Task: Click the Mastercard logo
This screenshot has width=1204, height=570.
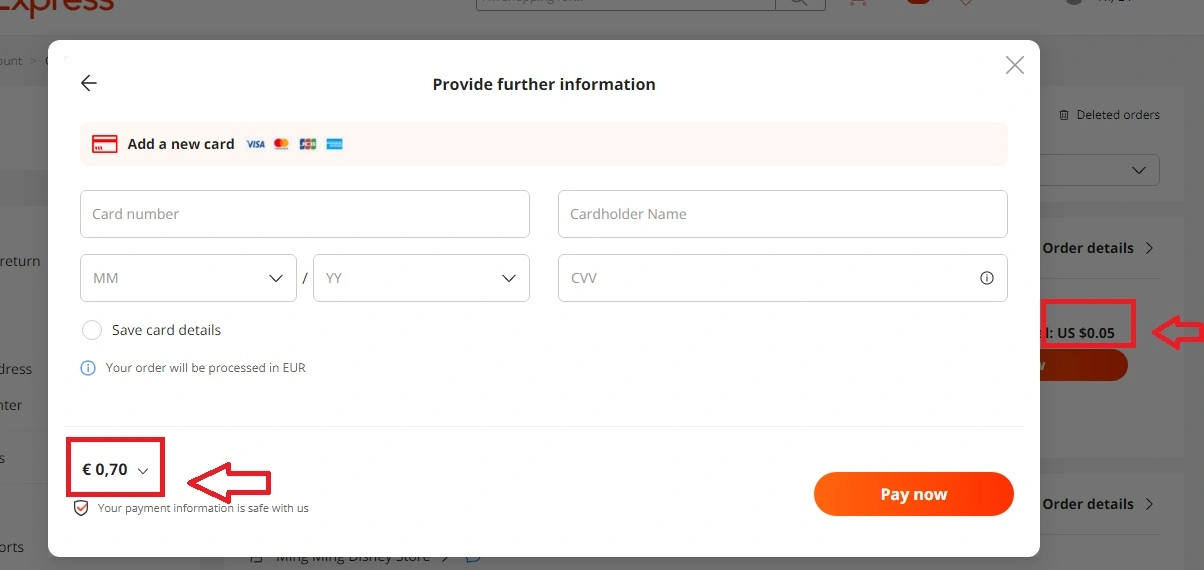Action: 281,144
